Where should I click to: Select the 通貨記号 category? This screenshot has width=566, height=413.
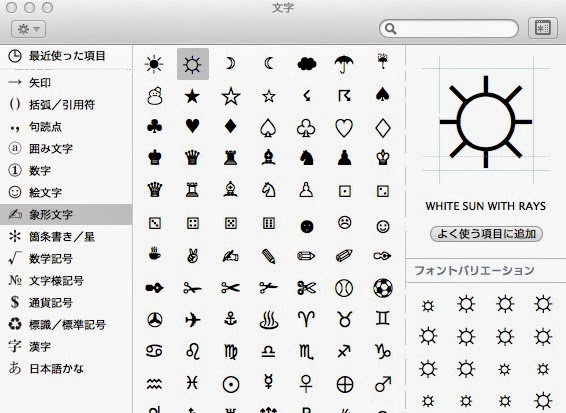pos(66,303)
